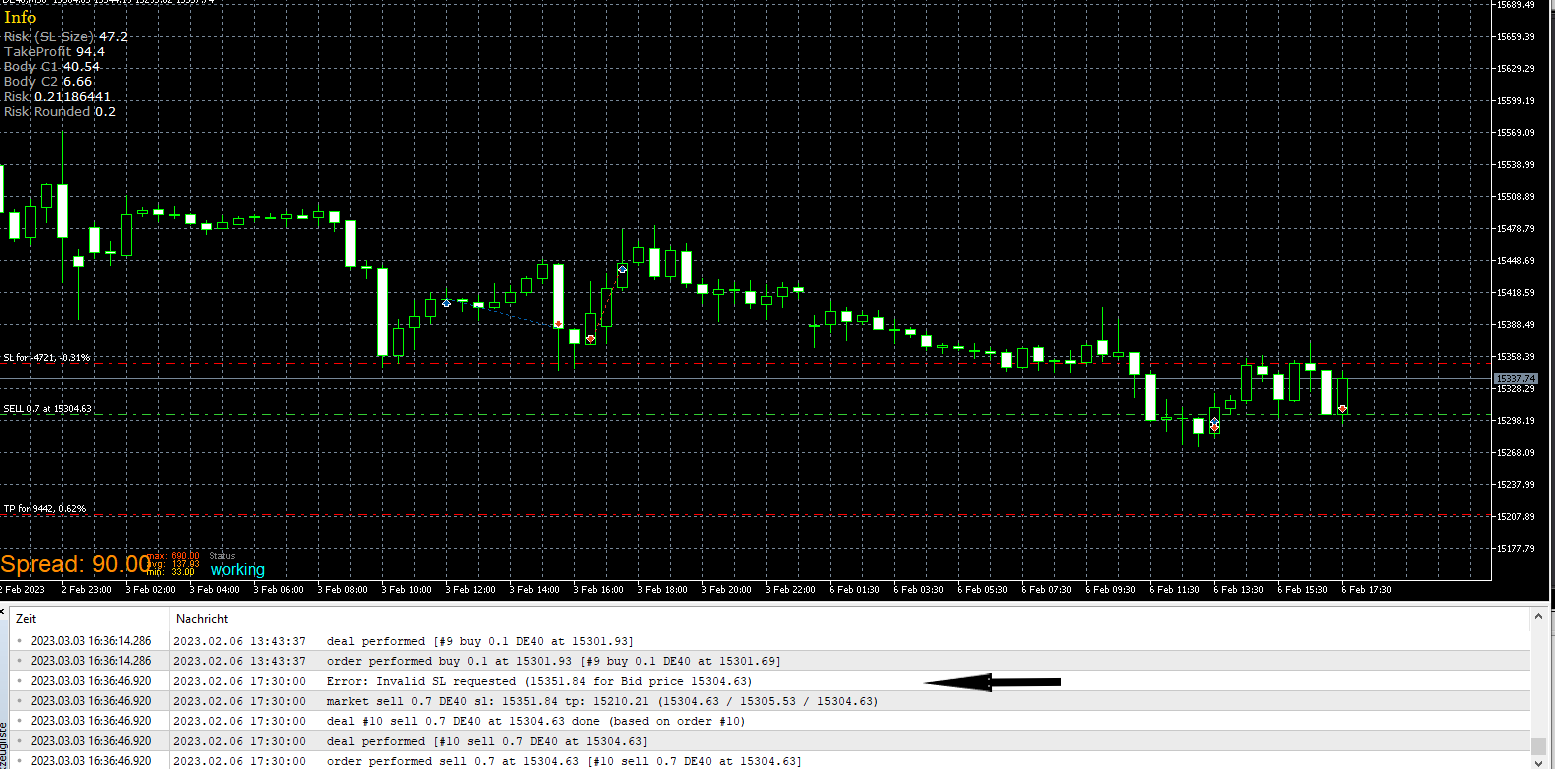Select the 'order performed buy 0.1 at 15301.93' row
The height and width of the screenshot is (769, 1555).
pyautogui.click(x=770, y=661)
